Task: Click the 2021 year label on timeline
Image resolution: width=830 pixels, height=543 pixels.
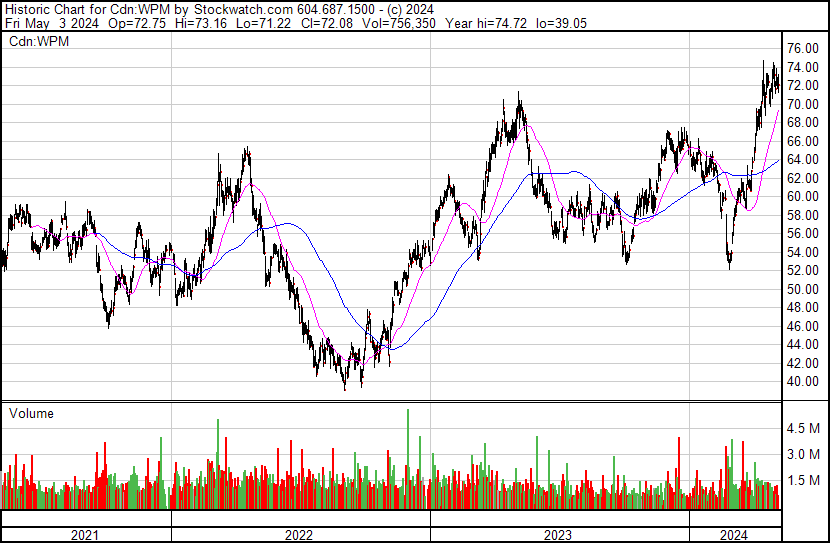Action: click(85, 535)
